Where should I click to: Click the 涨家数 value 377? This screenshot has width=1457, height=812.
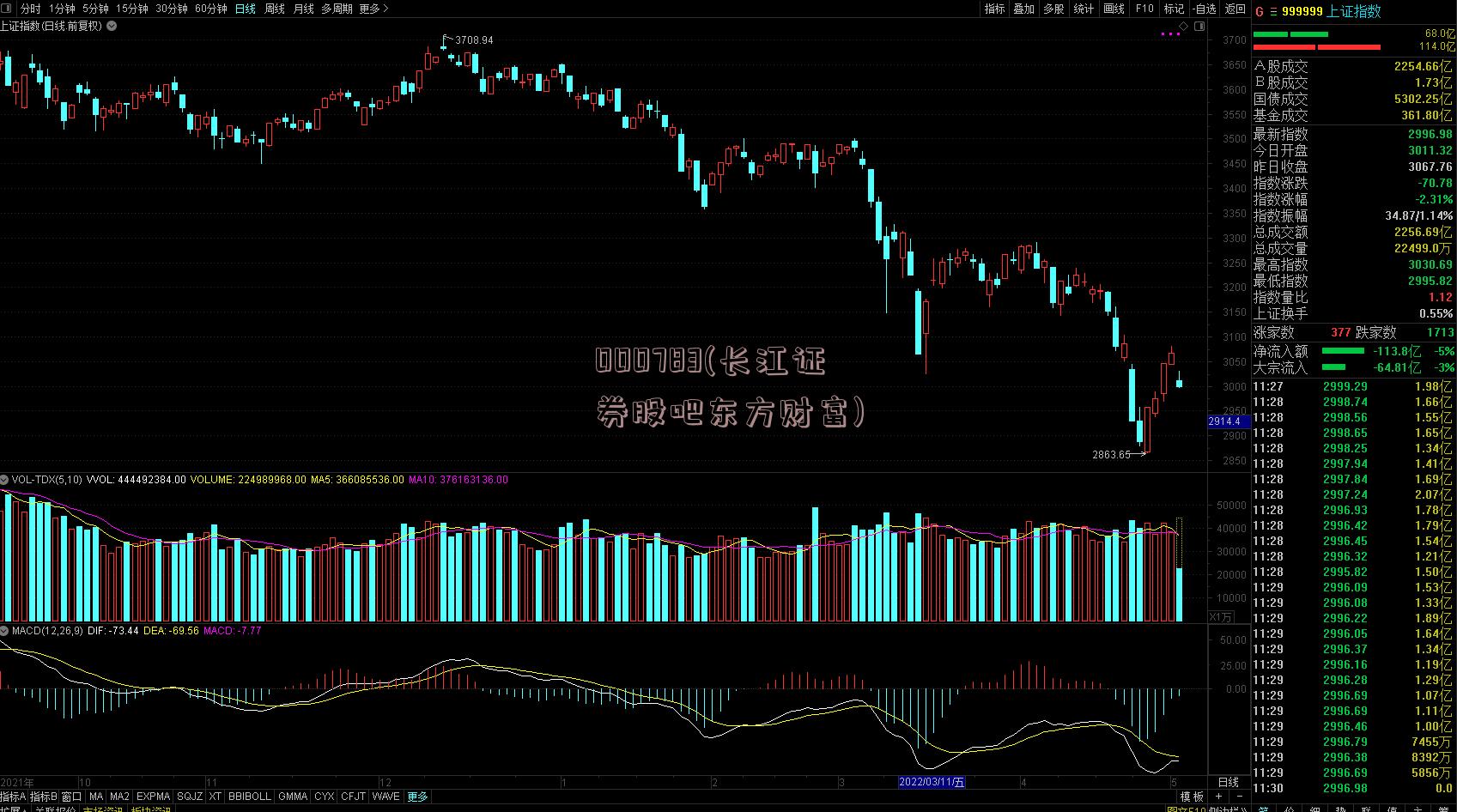(x=1340, y=332)
